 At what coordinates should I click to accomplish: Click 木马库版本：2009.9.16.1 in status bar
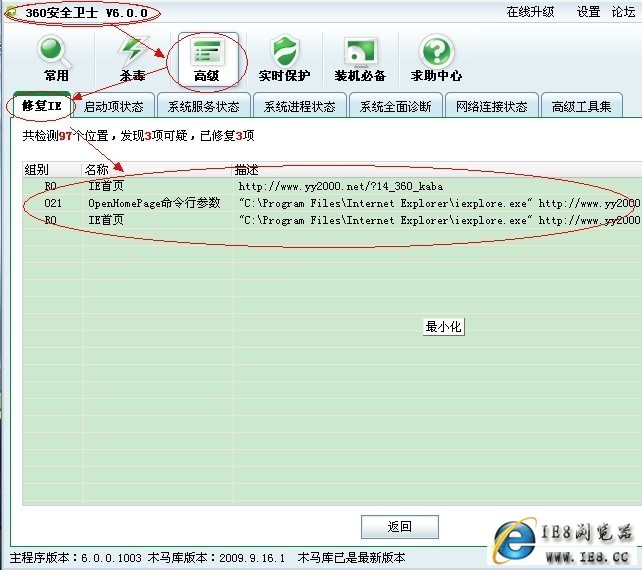[216, 558]
